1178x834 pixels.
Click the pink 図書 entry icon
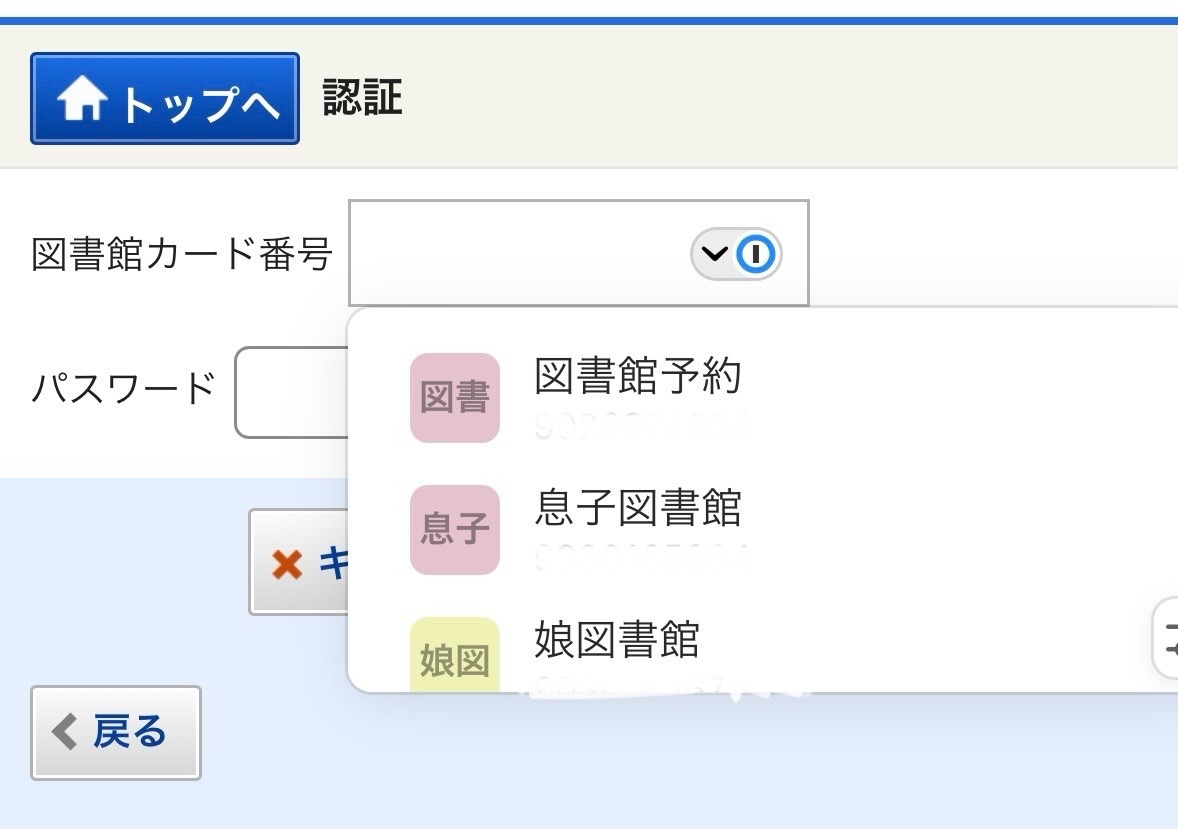coord(454,398)
